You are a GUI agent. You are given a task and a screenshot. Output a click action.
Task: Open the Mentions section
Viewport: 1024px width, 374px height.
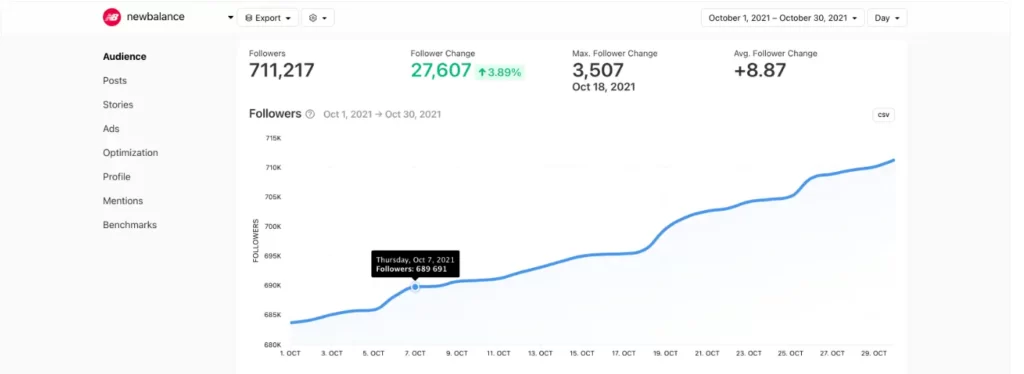tap(123, 201)
